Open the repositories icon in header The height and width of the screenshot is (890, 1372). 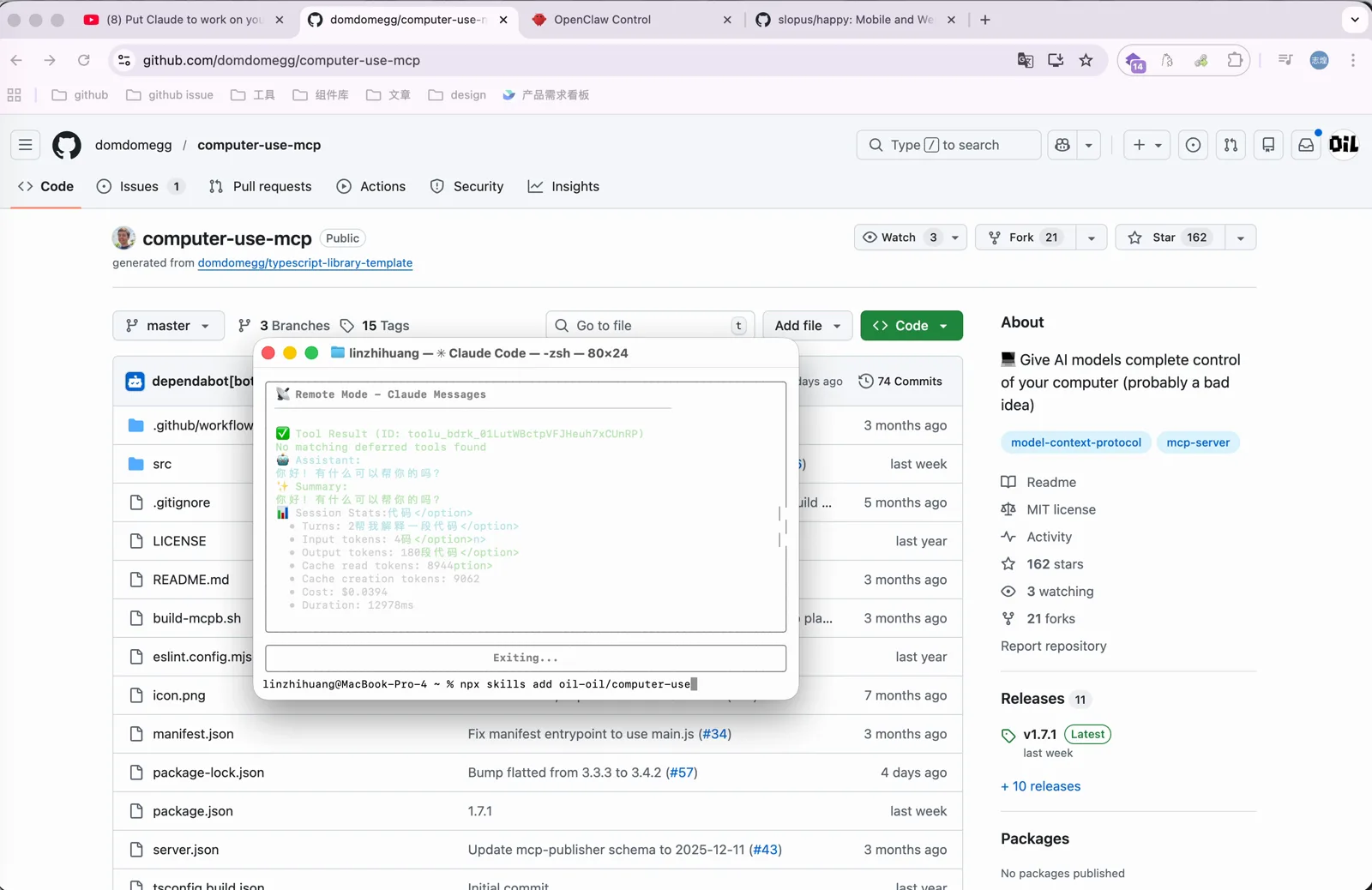pyautogui.click(x=1268, y=145)
